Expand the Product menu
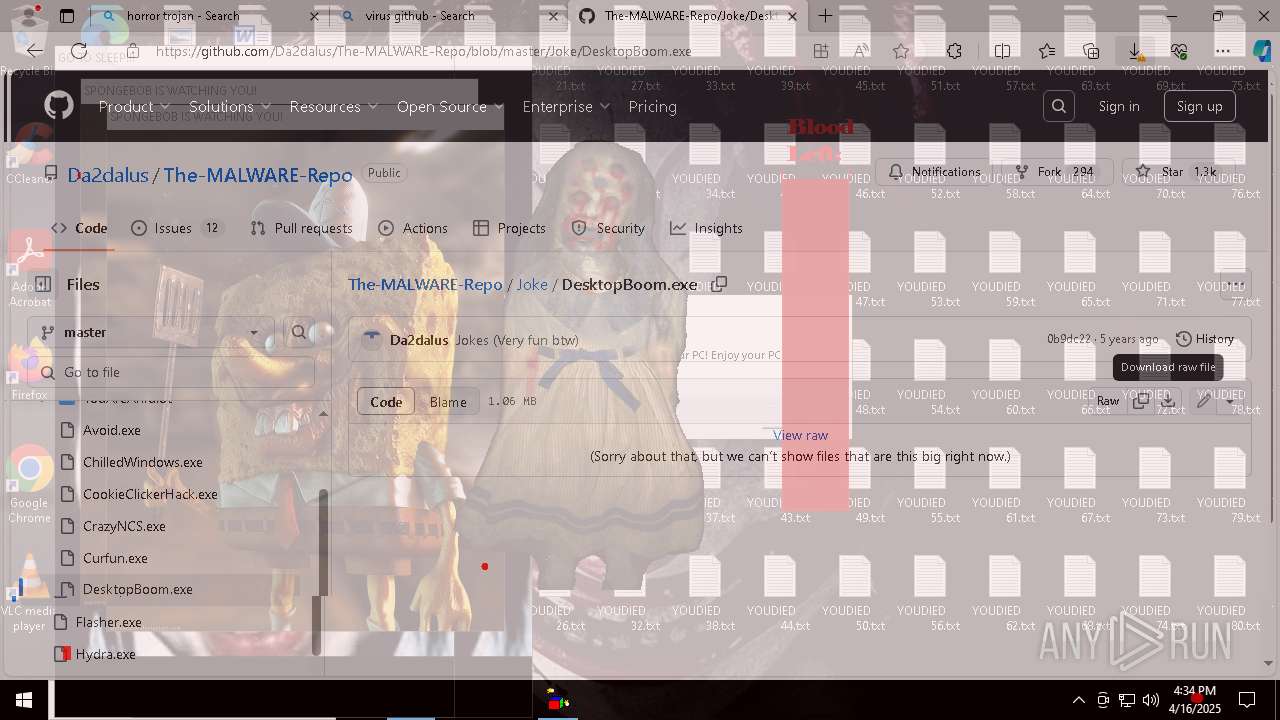 pos(134,106)
